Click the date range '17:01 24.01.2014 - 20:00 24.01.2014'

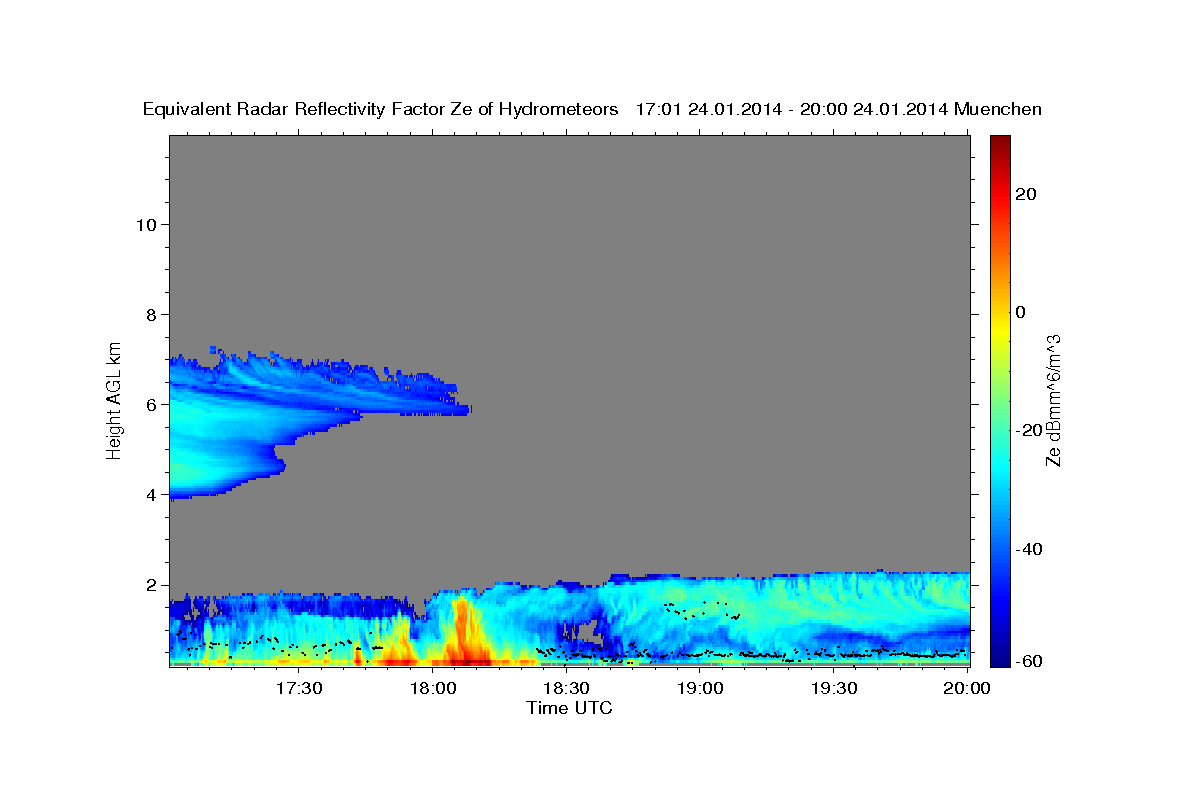(x=793, y=109)
